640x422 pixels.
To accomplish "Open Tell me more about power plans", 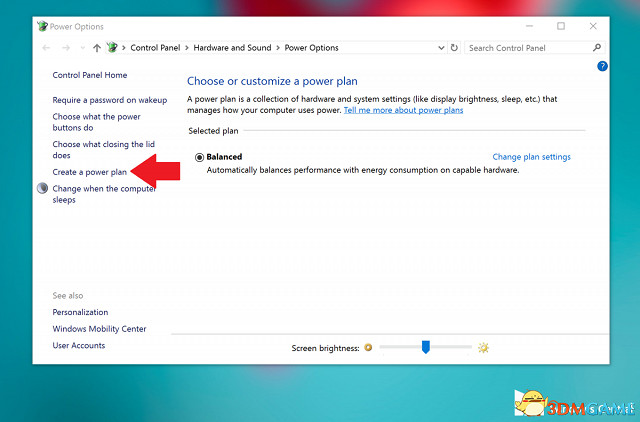I will [403, 110].
